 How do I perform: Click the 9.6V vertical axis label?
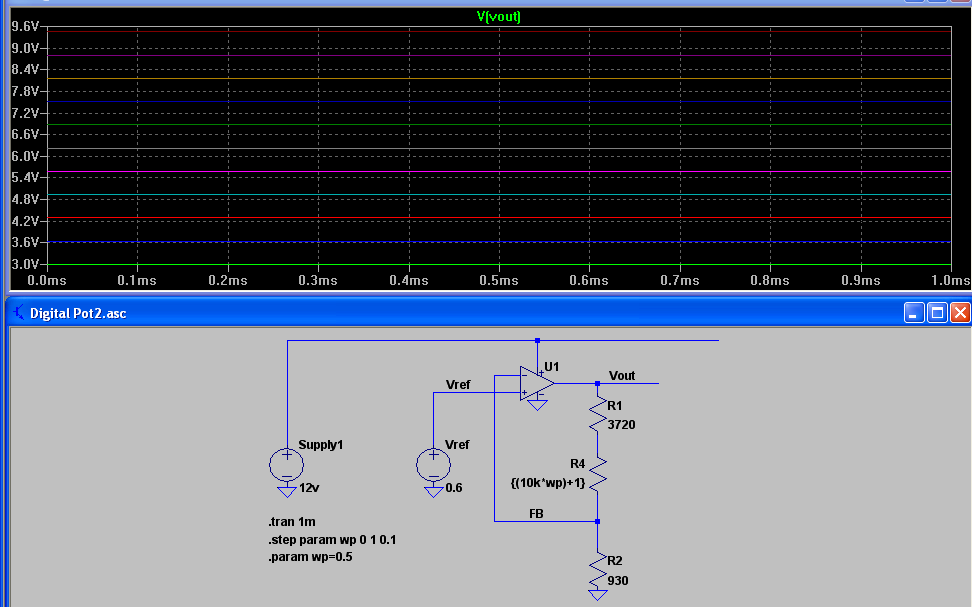(25, 26)
